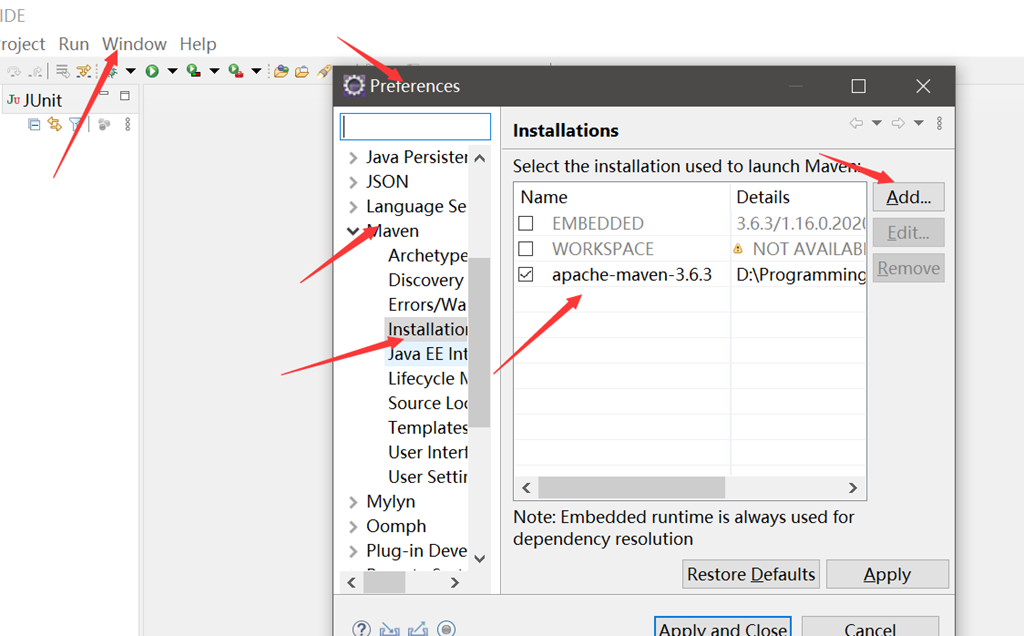The image size is (1024, 636).
Task: Click the Apply button
Action: pos(887,574)
